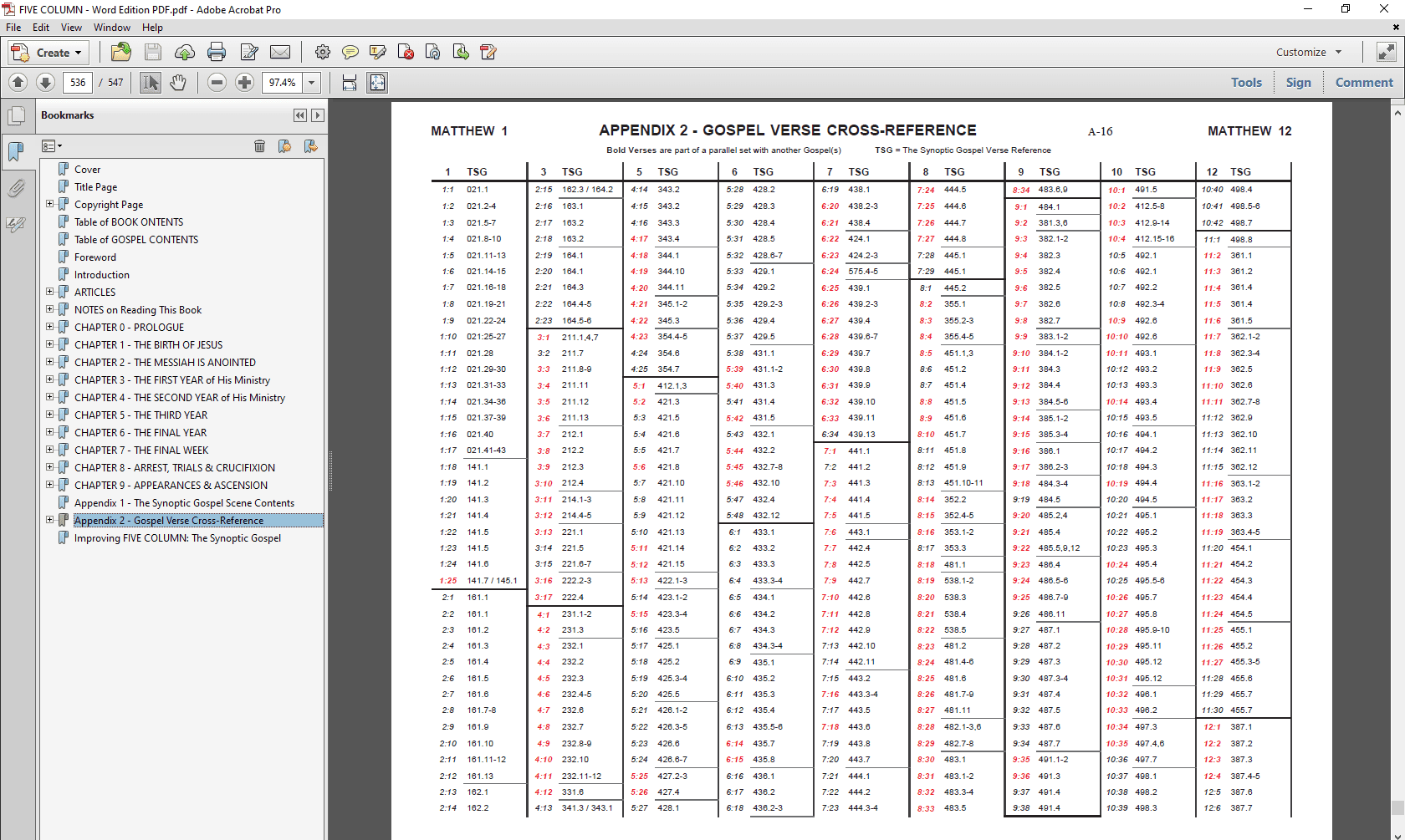1405x840 pixels.
Task: Open the Comment pane
Action: tap(1364, 82)
